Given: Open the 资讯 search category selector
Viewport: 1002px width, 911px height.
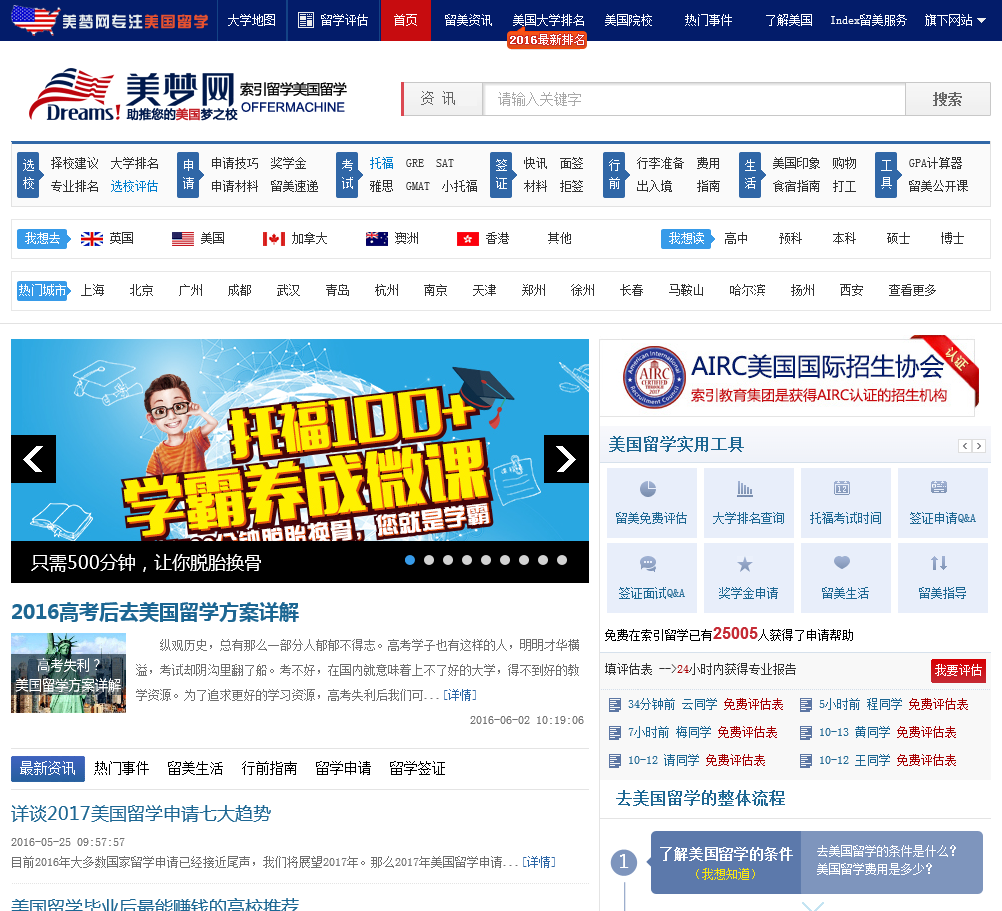Looking at the screenshot, I should (x=442, y=99).
